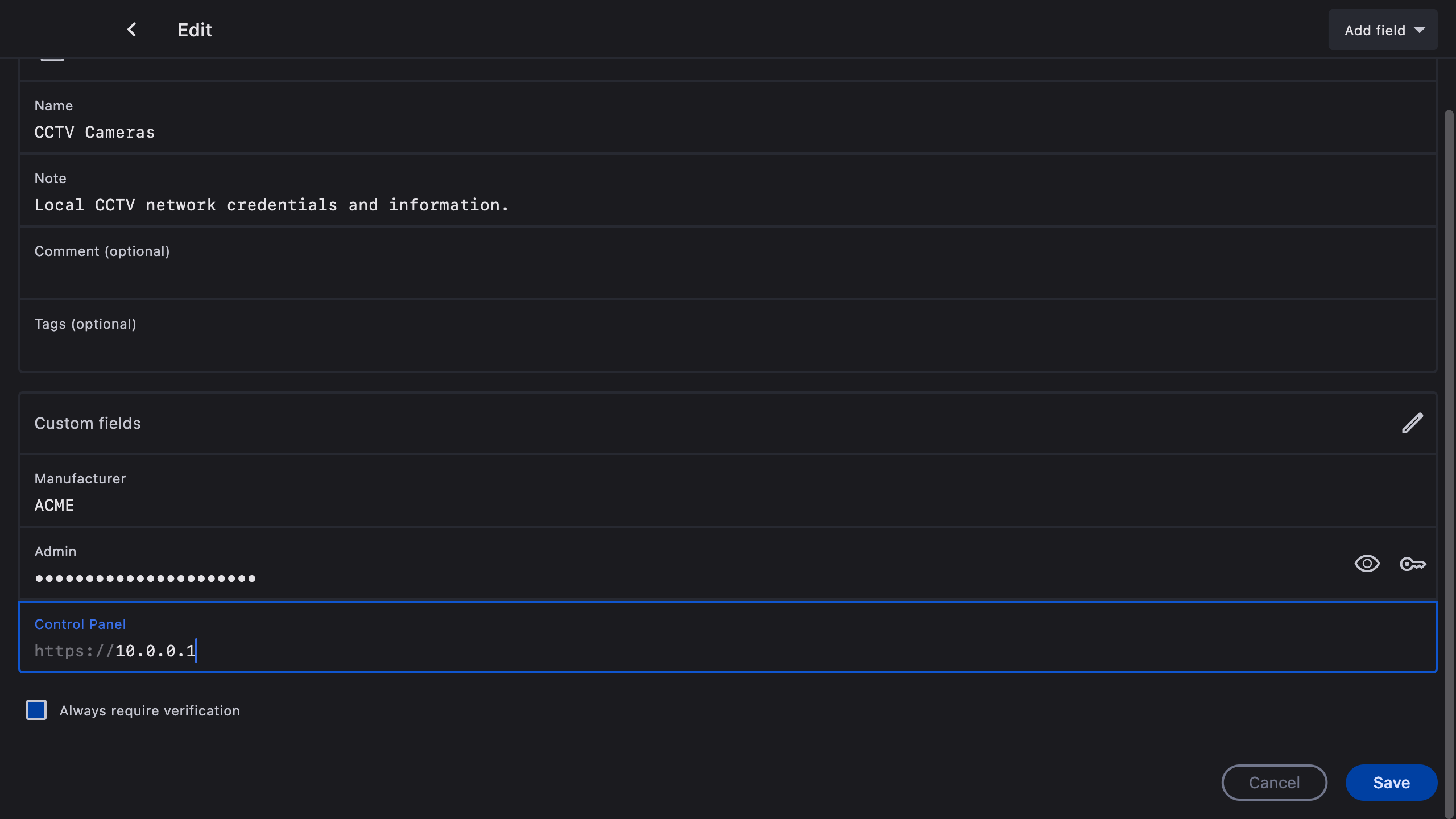Click the pencil icon beside Custom fields
Screen dimensions: 1456x819
(x=1412, y=423)
